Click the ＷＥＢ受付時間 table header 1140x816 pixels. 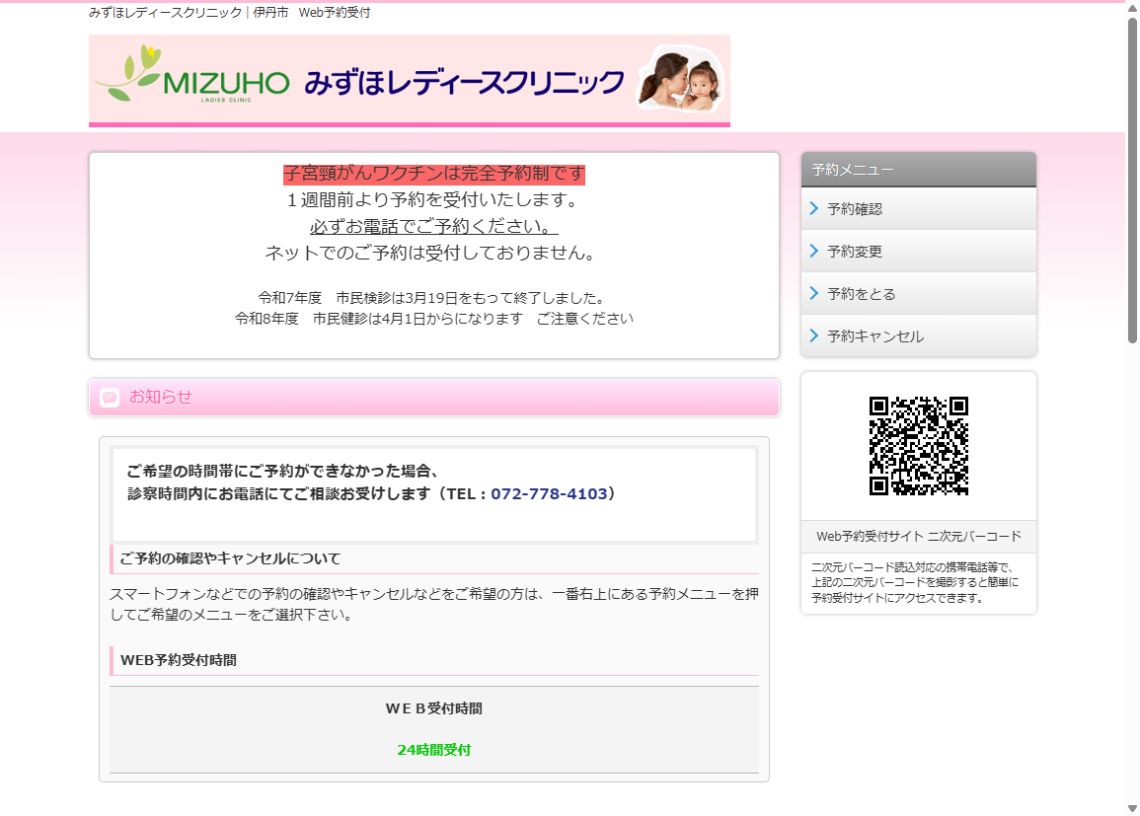pyautogui.click(x=434, y=708)
